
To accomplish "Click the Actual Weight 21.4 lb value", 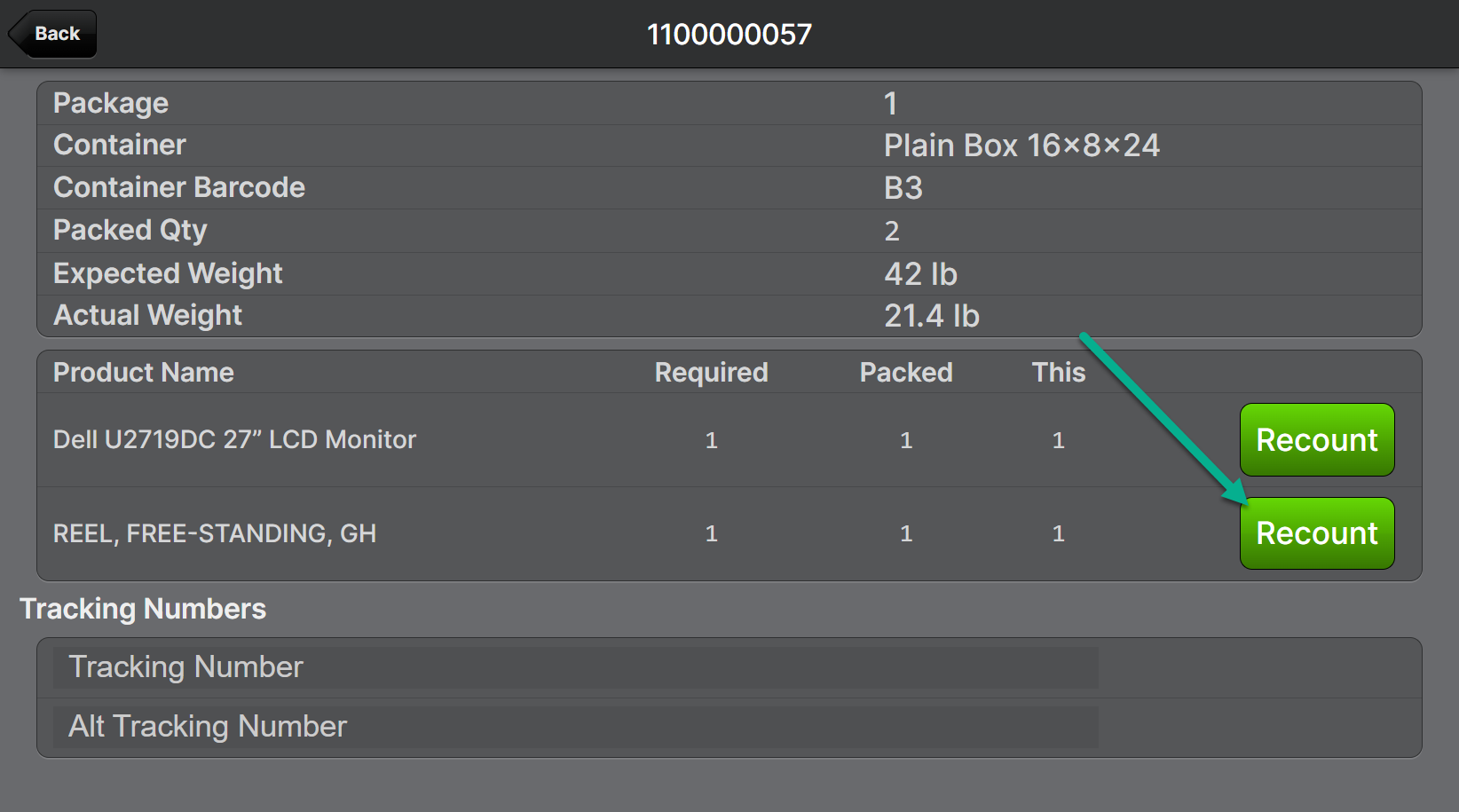I will click(931, 316).
